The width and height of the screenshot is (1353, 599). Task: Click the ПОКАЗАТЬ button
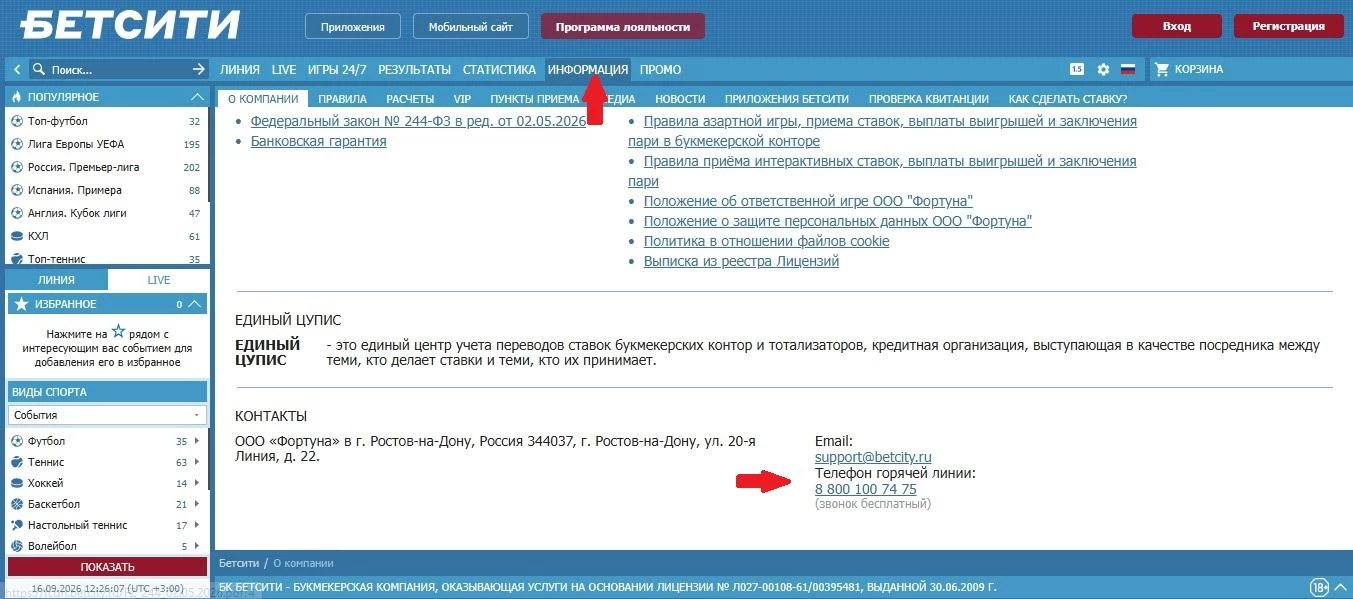107,567
